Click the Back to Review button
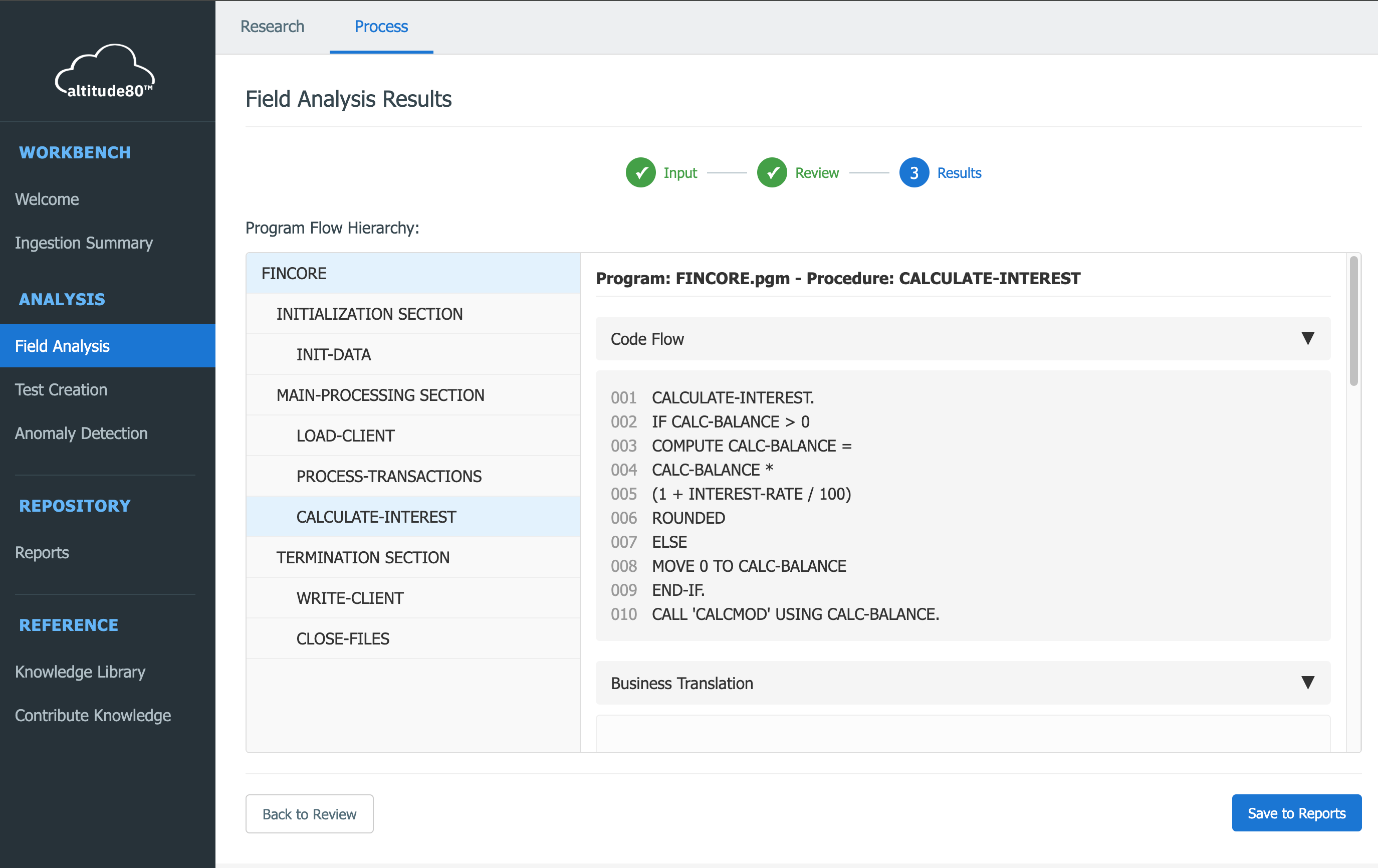 [309, 814]
